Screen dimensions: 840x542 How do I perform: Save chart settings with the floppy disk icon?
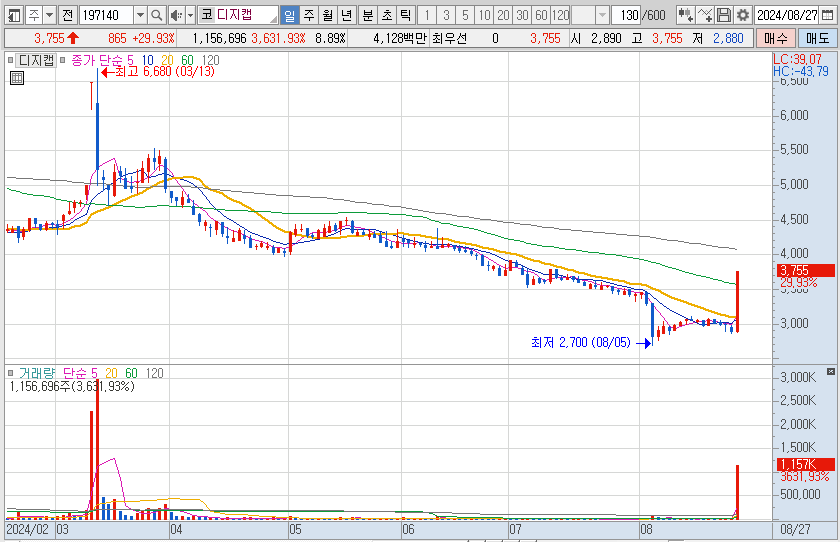[x=724, y=15]
